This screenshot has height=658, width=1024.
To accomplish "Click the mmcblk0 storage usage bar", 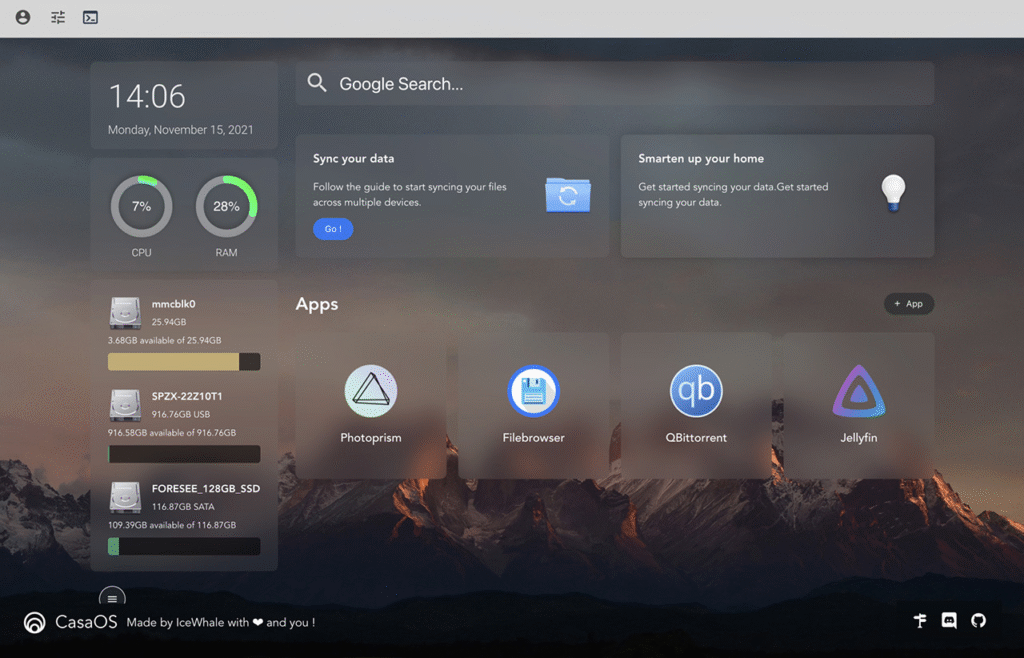I will click(x=184, y=362).
